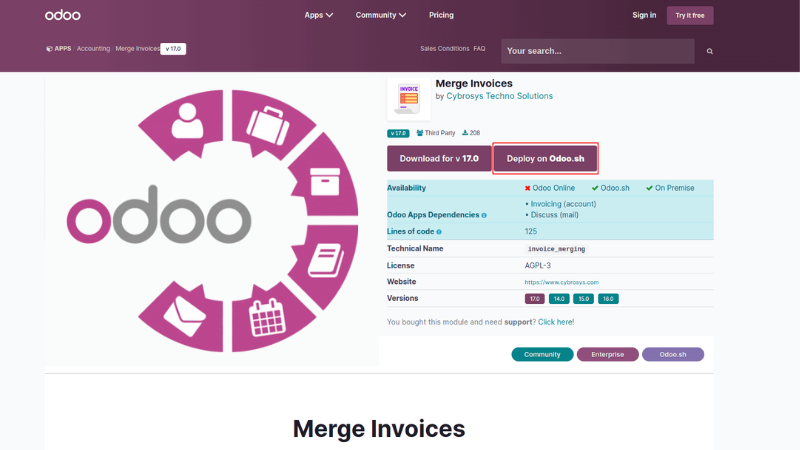Open the Odoo logo home link
The width and height of the screenshot is (800, 450).
pos(62,15)
